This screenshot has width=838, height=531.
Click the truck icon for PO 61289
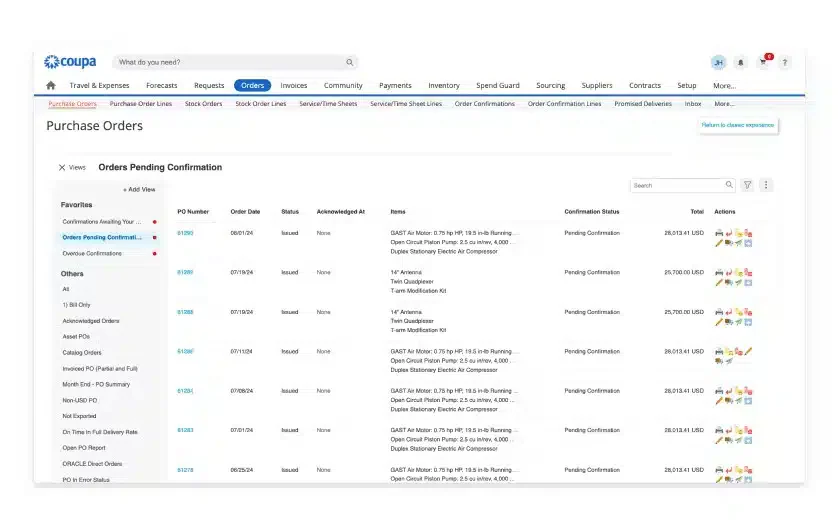(729, 283)
